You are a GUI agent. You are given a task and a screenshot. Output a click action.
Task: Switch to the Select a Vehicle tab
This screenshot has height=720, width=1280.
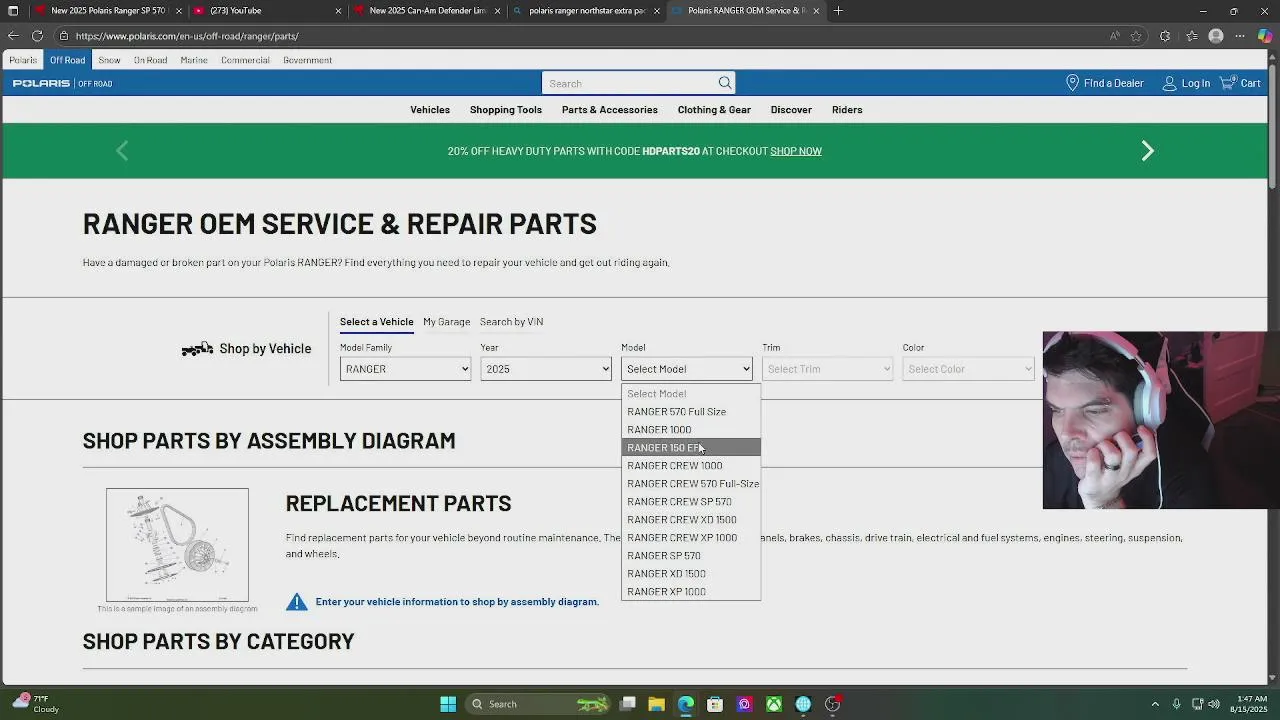[x=376, y=322]
